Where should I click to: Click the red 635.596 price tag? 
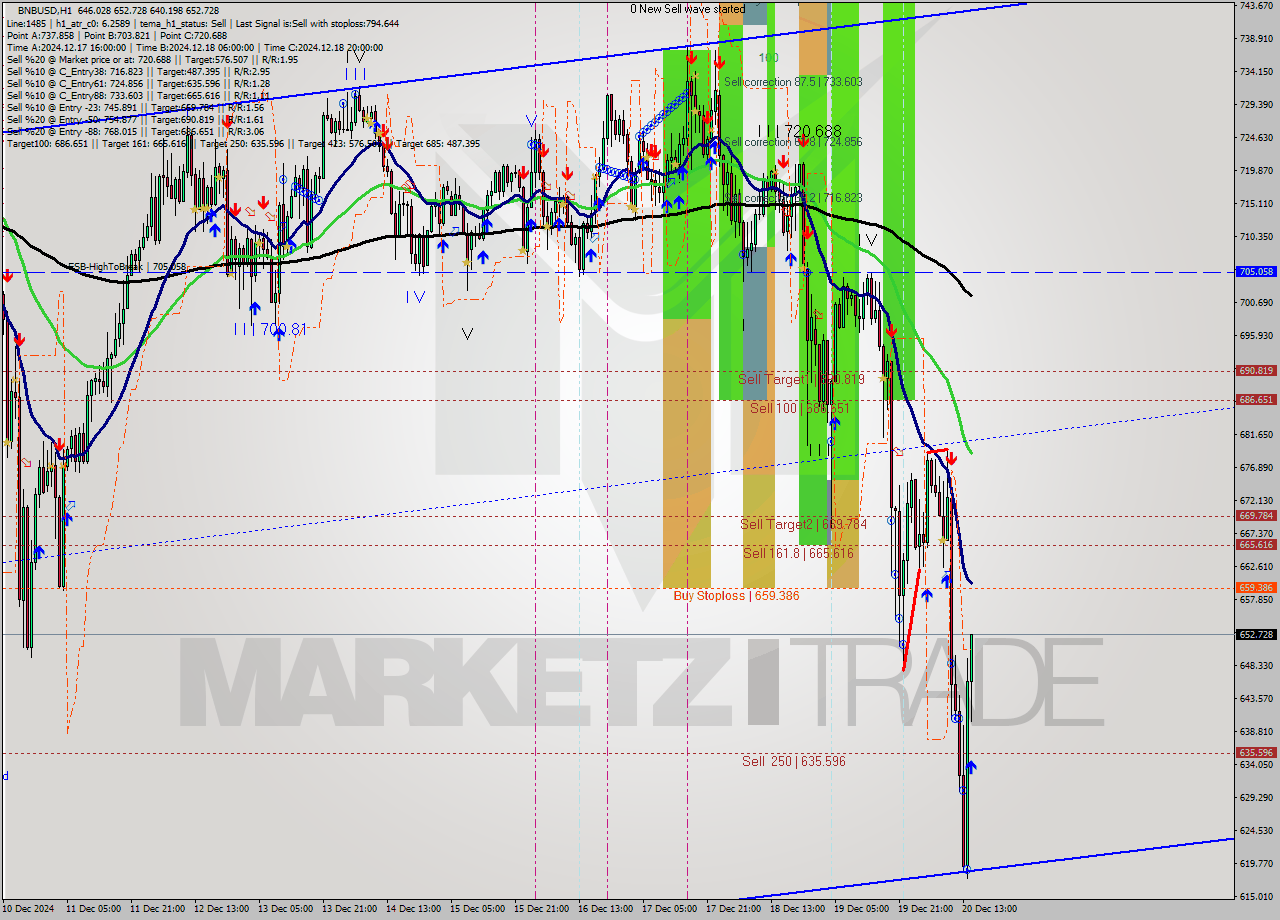coord(1256,753)
